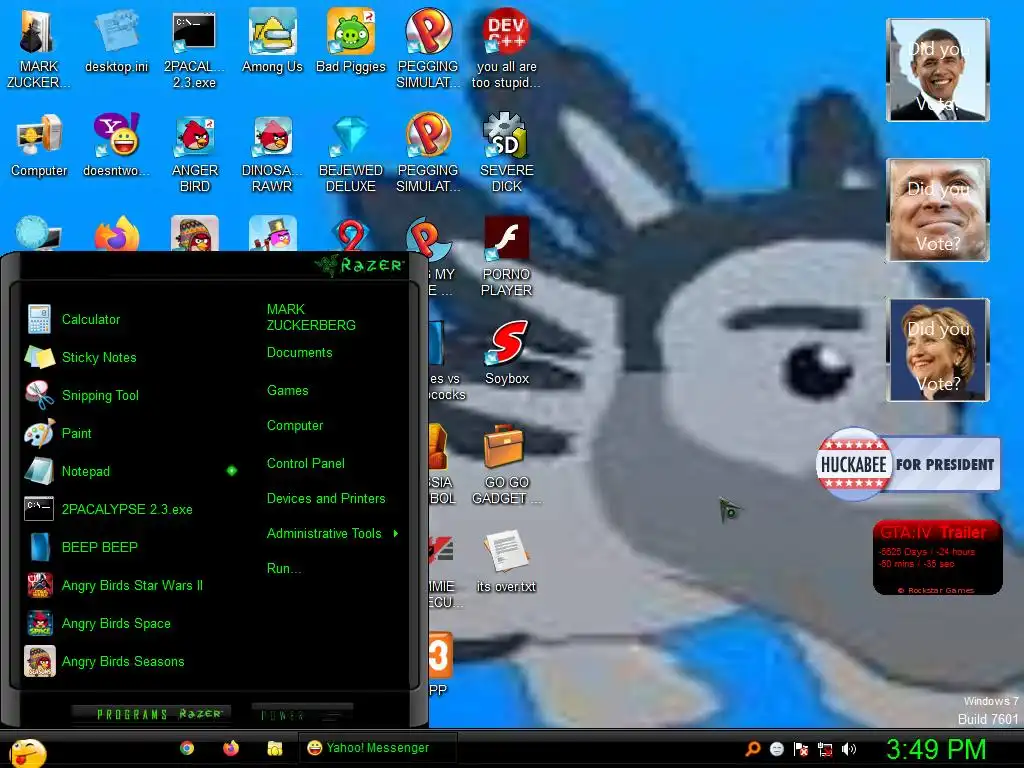Screen dimensions: 1024x768
Task: Click the network tray icon
Action: pos(825,748)
